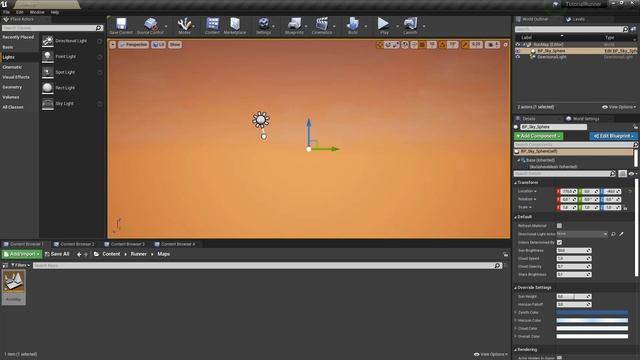Click the Horizon Color swatch
The width and height of the screenshot is (640, 360).
(592, 320)
